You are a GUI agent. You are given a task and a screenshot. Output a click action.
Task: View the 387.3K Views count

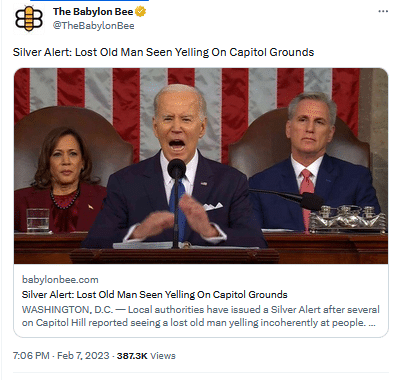(x=146, y=356)
